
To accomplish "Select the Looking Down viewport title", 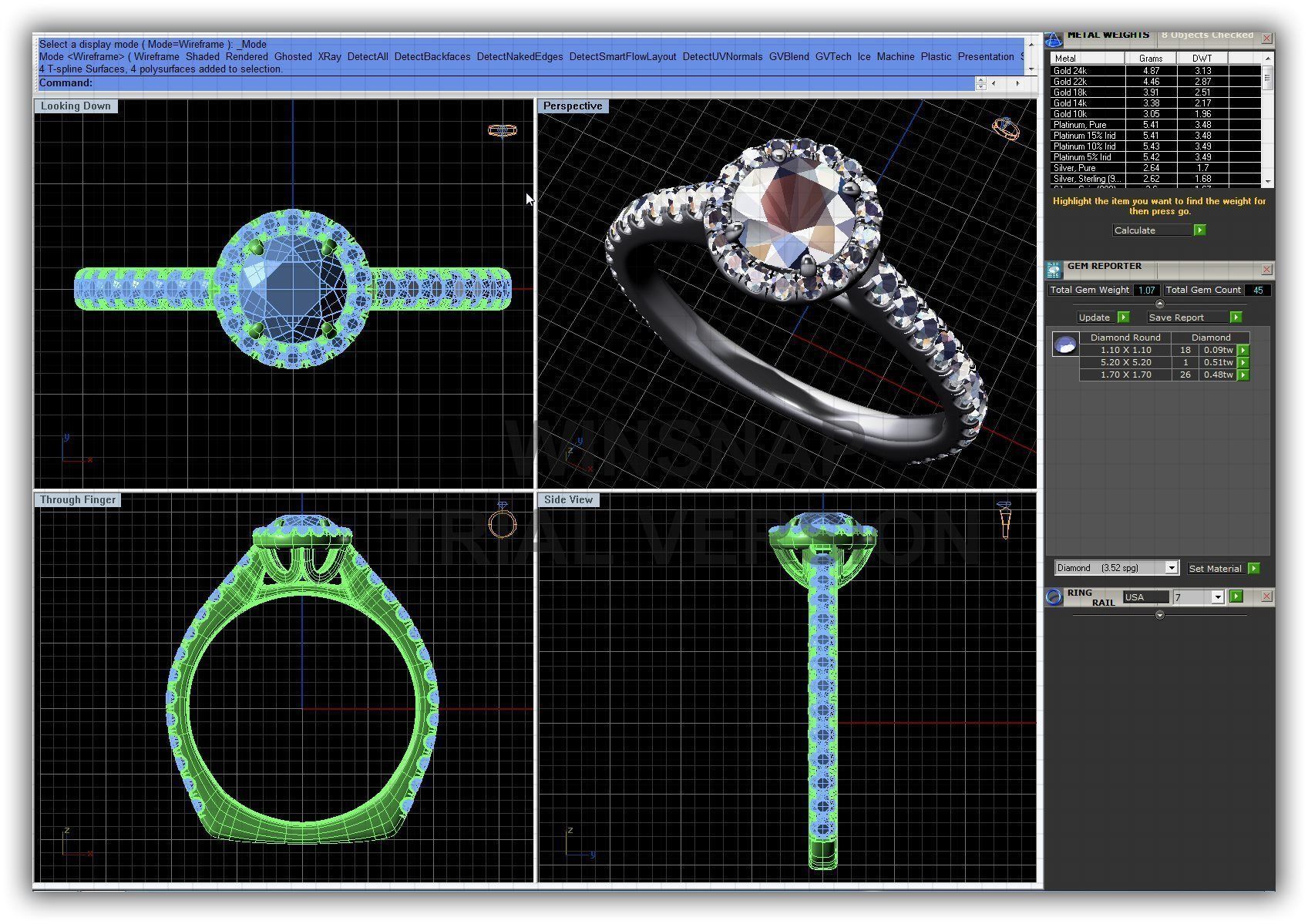I will pyautogui.click(x=76, y=106).
